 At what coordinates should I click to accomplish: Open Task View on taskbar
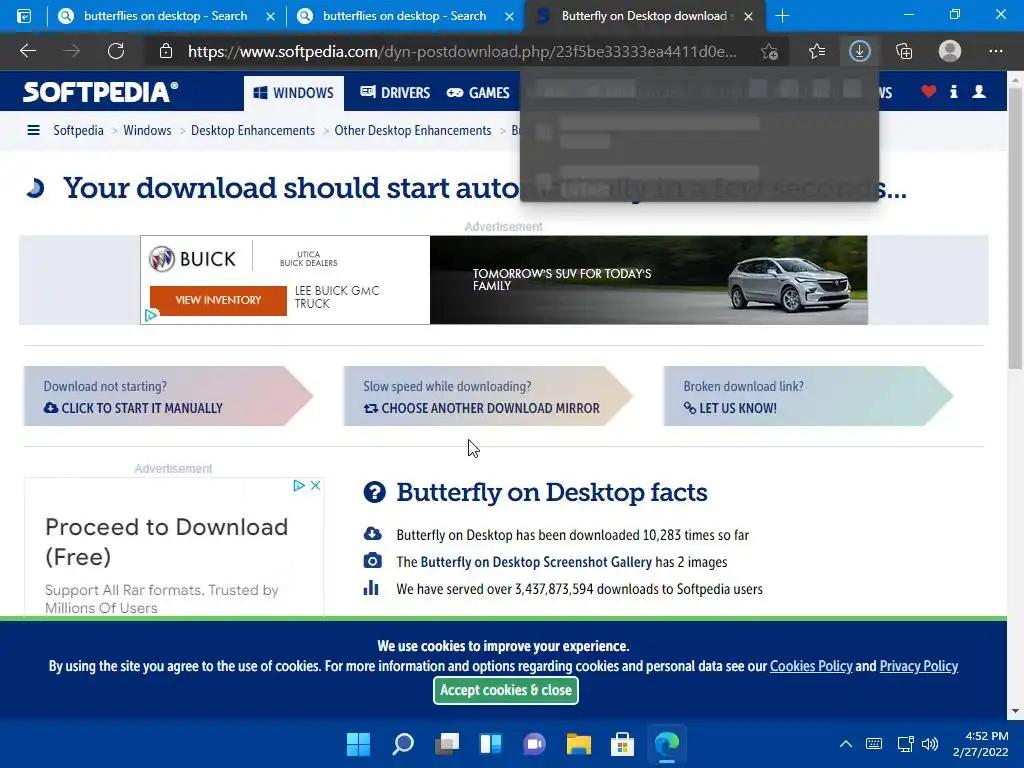(x=447, y=744)
